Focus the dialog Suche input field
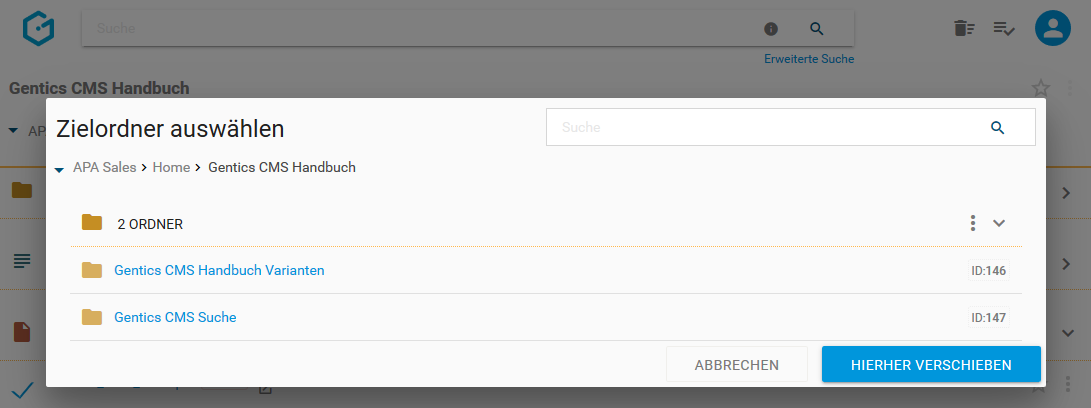The image size is (1091, 408). click(765, 128)
